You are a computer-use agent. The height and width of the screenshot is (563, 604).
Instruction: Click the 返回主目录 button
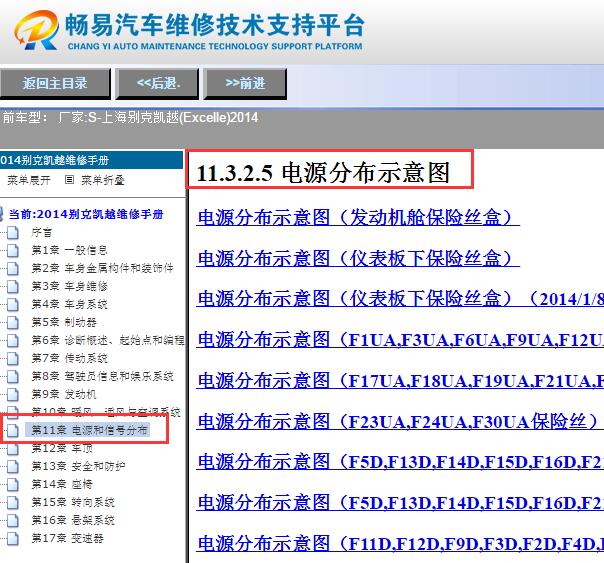[55, 84]
